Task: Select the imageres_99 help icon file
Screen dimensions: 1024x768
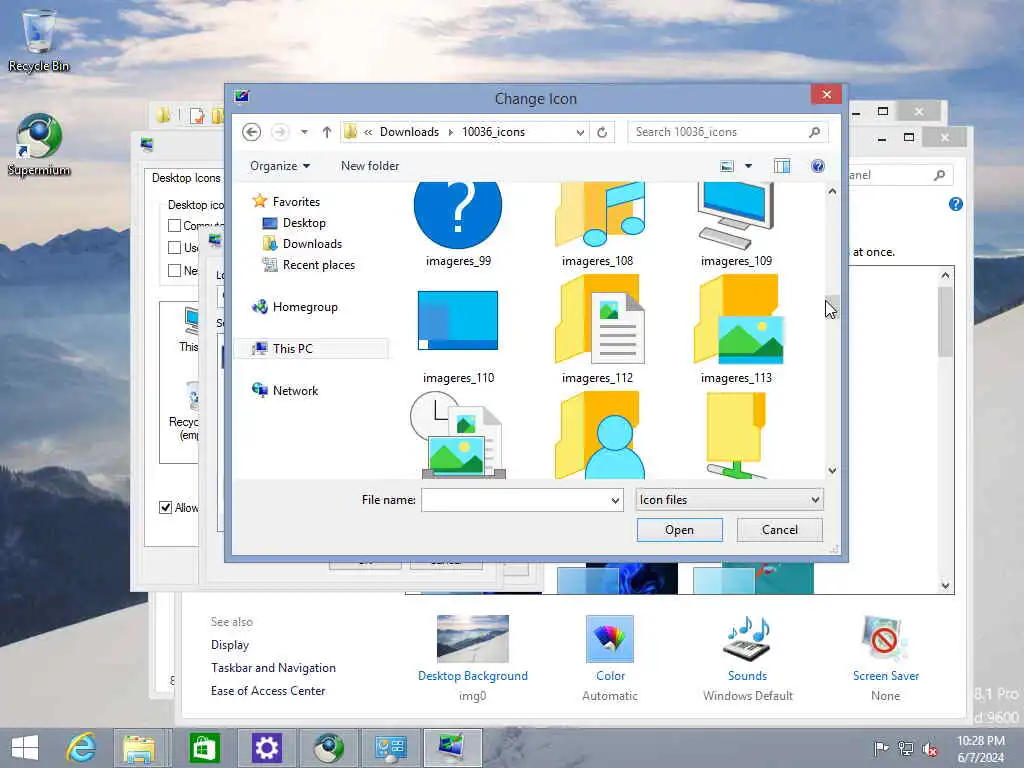Action: point(458,225)
